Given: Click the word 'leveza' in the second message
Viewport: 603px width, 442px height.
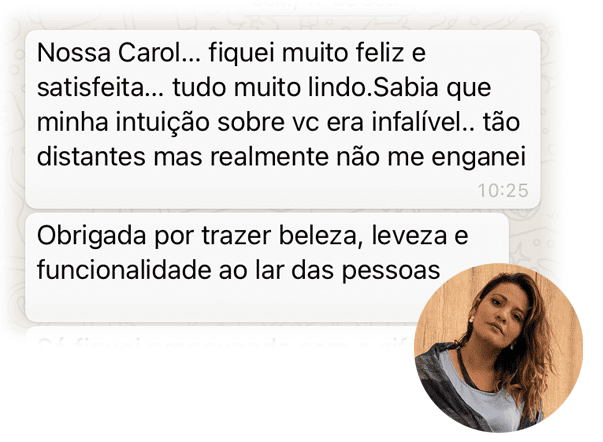Looking at the screenshot, I should point(409,235).
